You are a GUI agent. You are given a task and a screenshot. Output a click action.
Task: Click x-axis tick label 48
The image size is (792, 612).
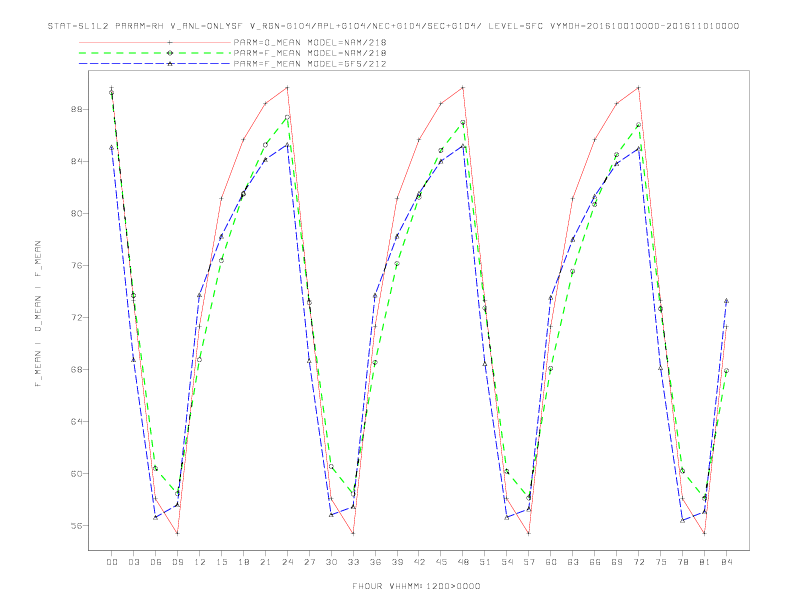click(463, 562)
